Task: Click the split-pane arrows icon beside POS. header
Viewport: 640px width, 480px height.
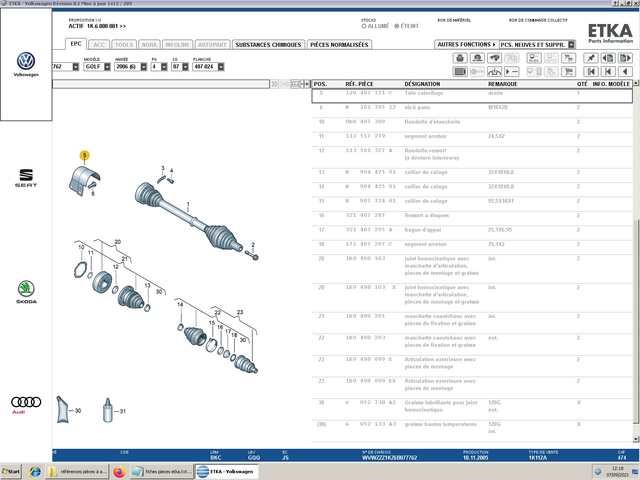Action: 305,84
